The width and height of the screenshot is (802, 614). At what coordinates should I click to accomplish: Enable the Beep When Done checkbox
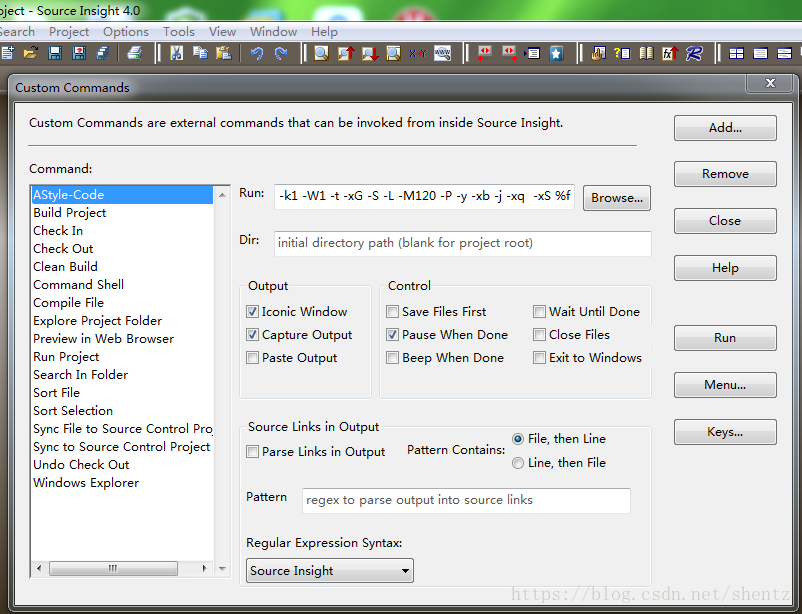pos(392,358)
